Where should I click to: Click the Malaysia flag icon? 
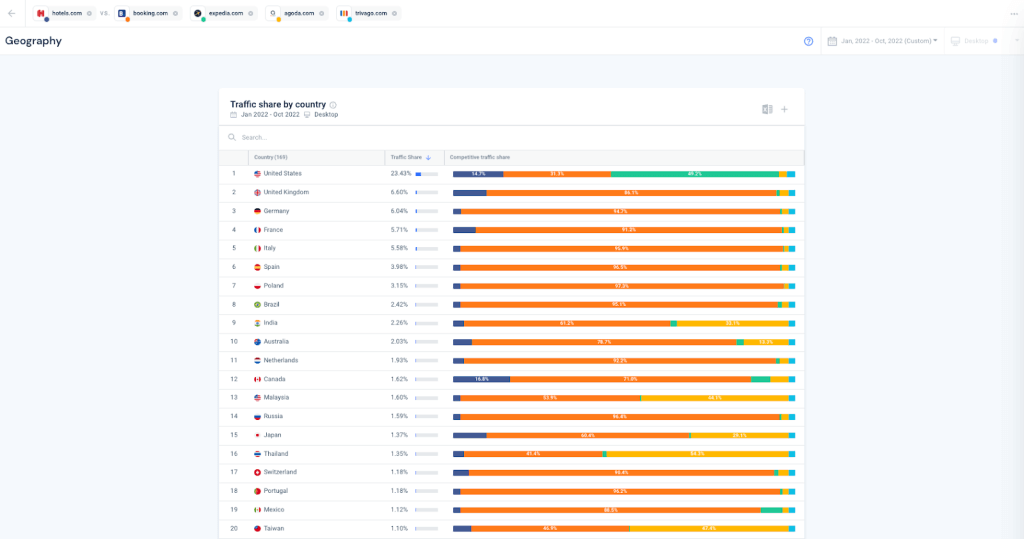click(257, 398)
